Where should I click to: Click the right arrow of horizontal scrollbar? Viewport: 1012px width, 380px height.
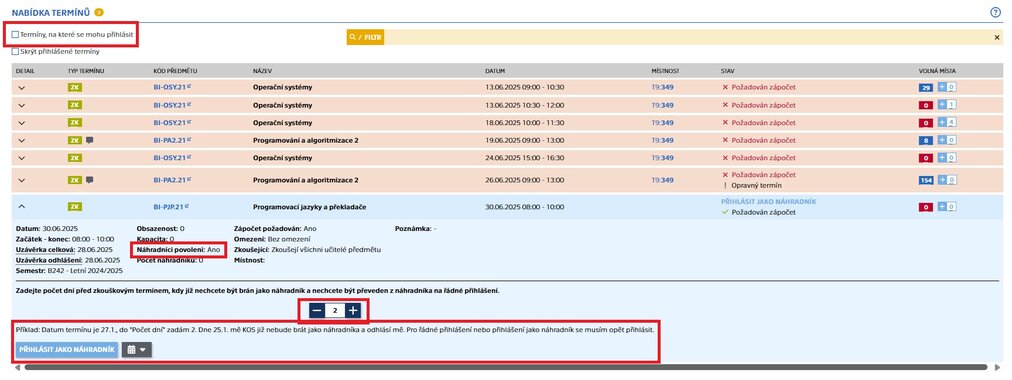tap(998, 367)
